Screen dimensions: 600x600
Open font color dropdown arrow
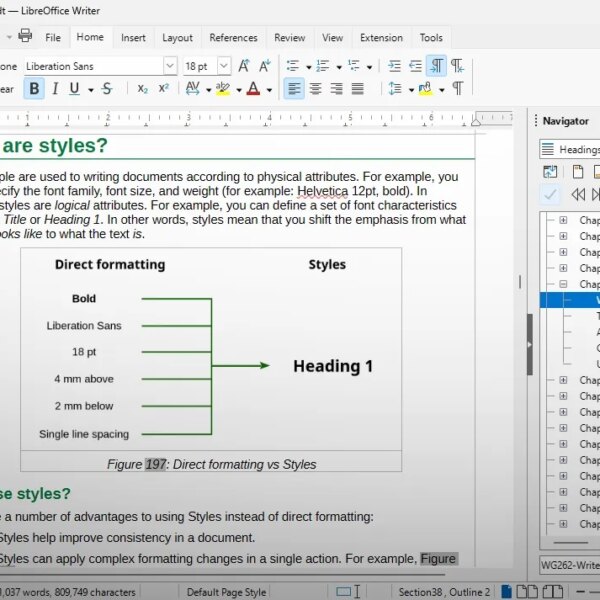269,90
